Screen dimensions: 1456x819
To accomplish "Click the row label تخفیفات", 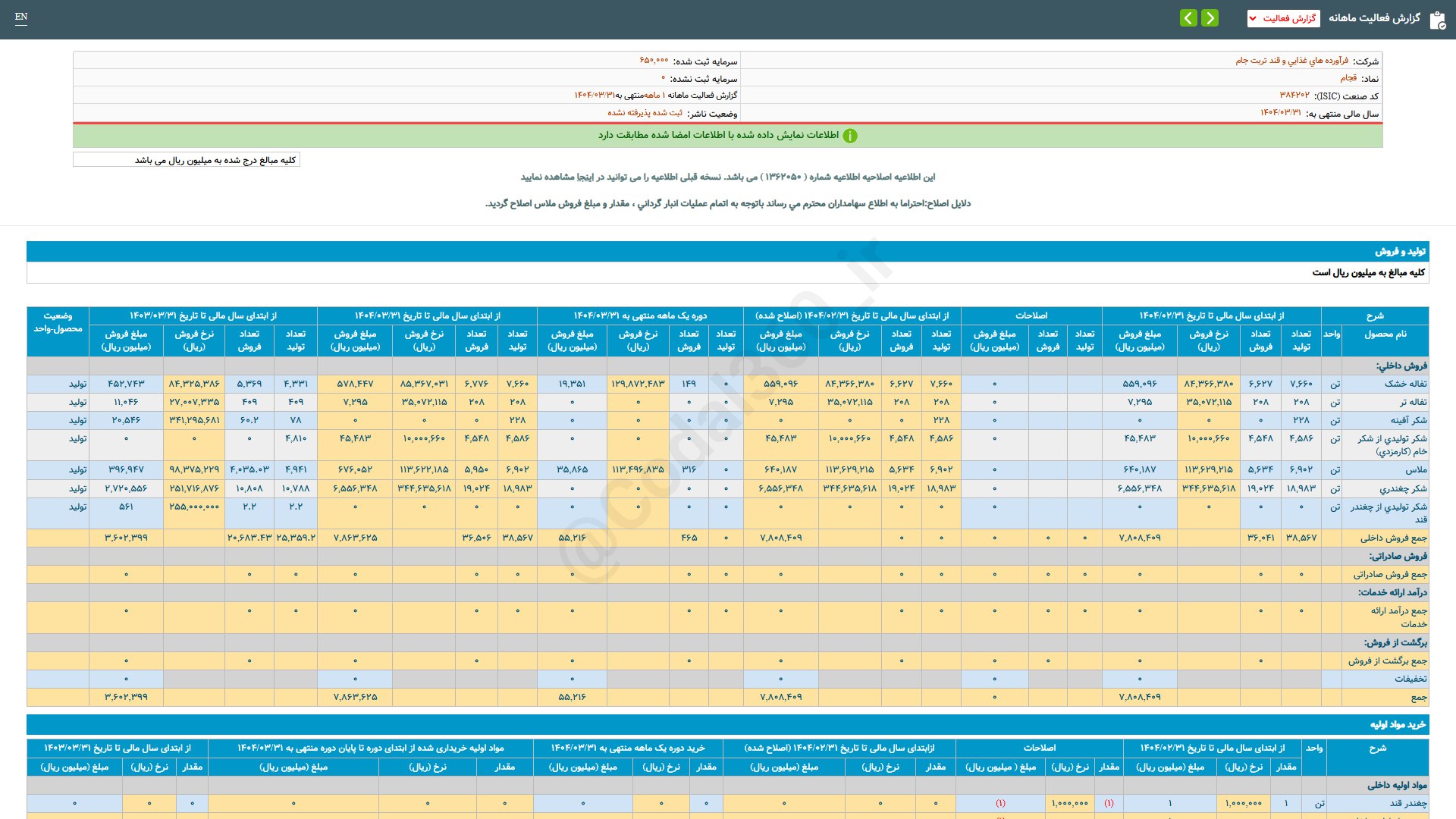I will click(x=1410, y=679).
